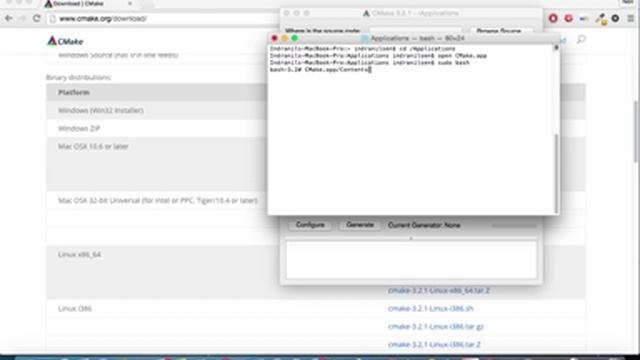Open cmake-3.2.1-Linux-i386.tar.gz link
This screenshot has height=360, width=640.
(436, 327)
